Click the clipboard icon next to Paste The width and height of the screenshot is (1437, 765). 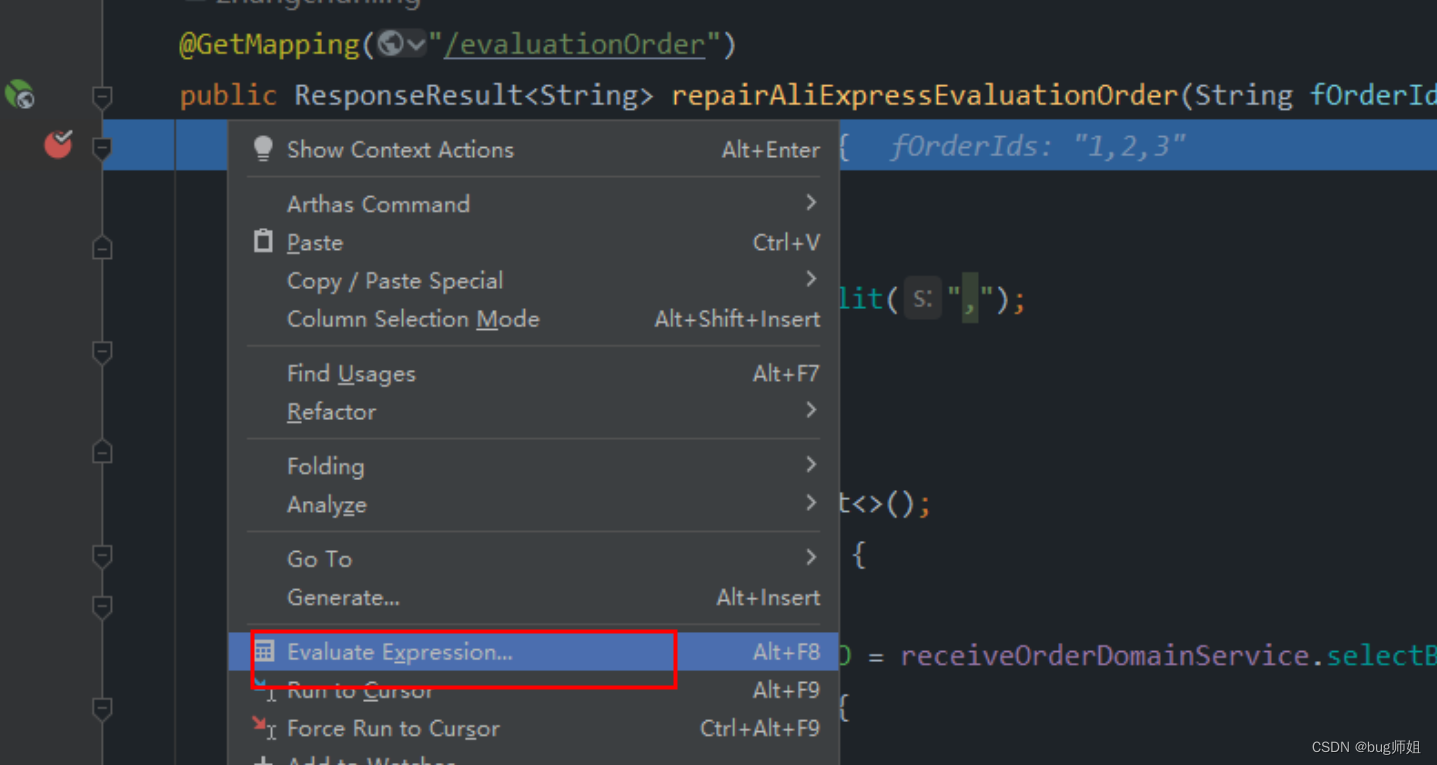pyautogui.click(x=264, y=241)
